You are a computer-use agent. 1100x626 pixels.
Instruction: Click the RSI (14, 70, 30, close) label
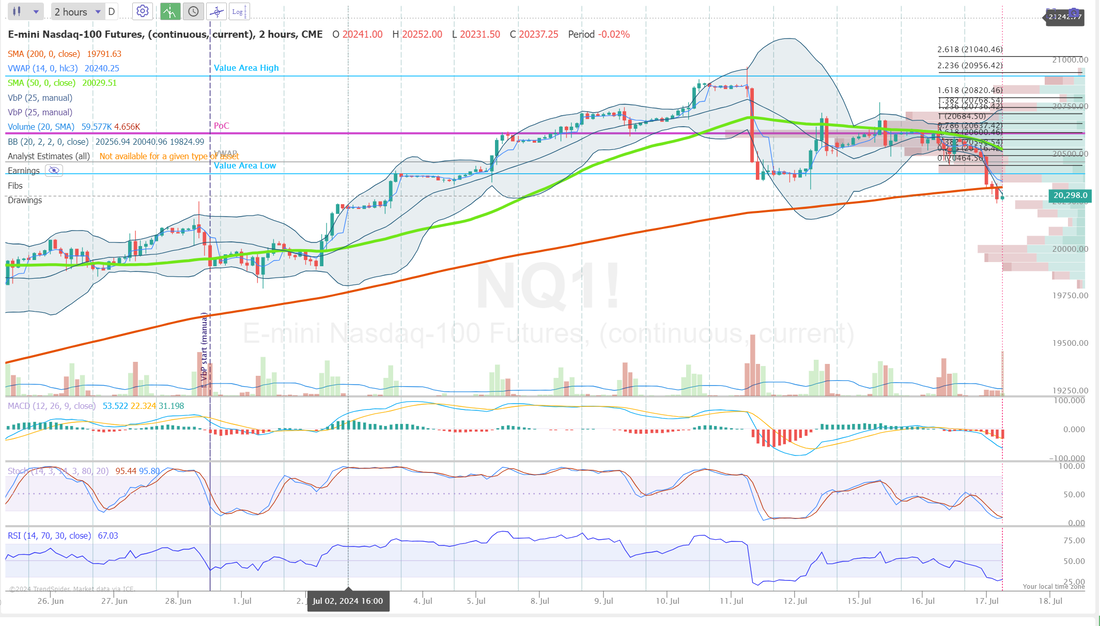click(x=49, y=535)
